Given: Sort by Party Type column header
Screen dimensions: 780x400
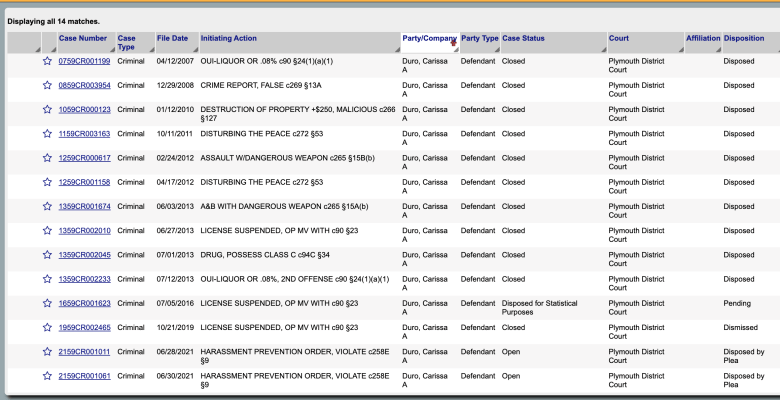Looking at the screenshot, I should point(480,38).
